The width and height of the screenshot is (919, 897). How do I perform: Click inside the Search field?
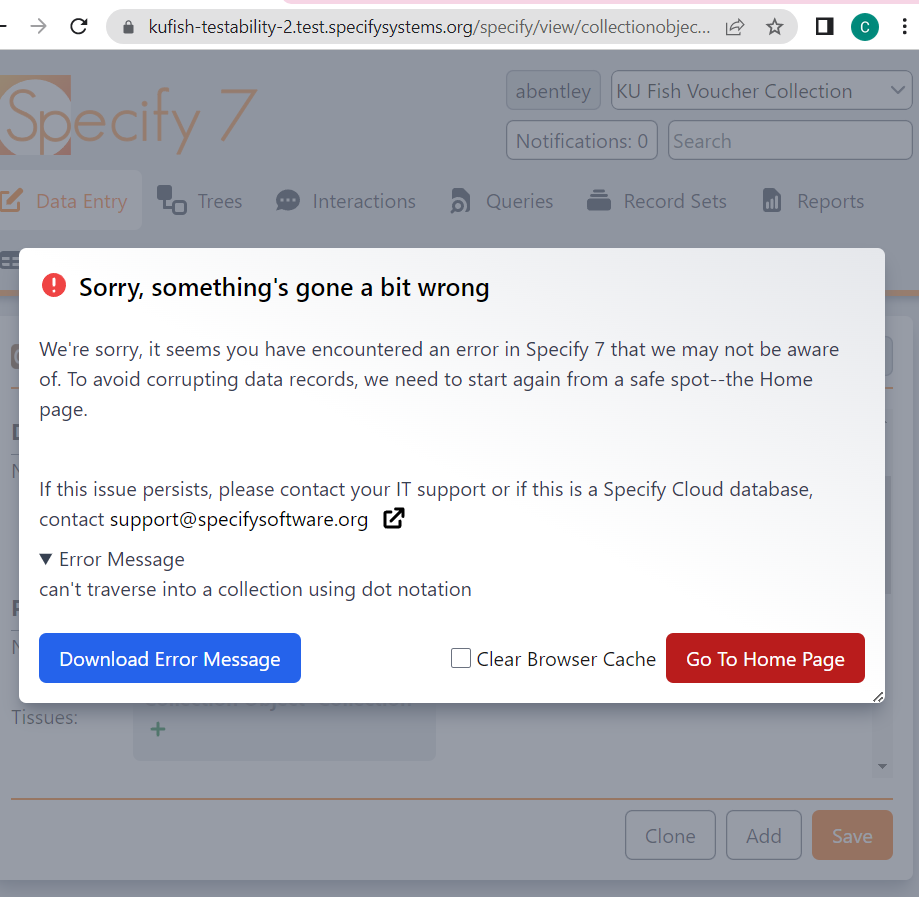click(x=789, y=140)
